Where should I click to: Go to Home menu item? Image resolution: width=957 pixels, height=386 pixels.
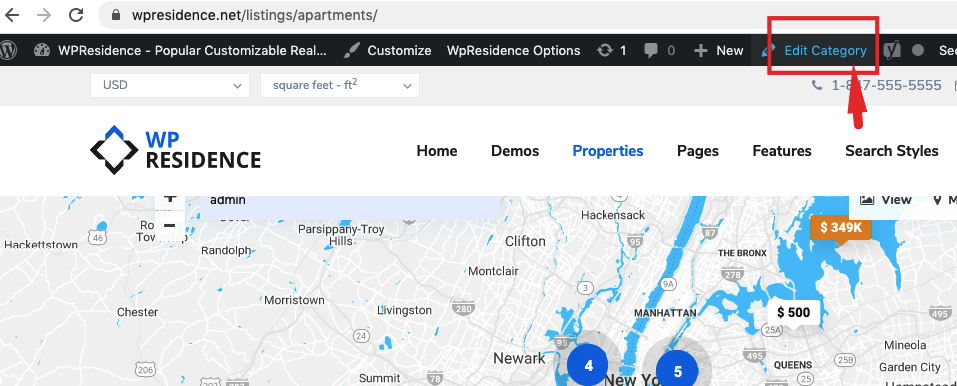pos(437,151)
